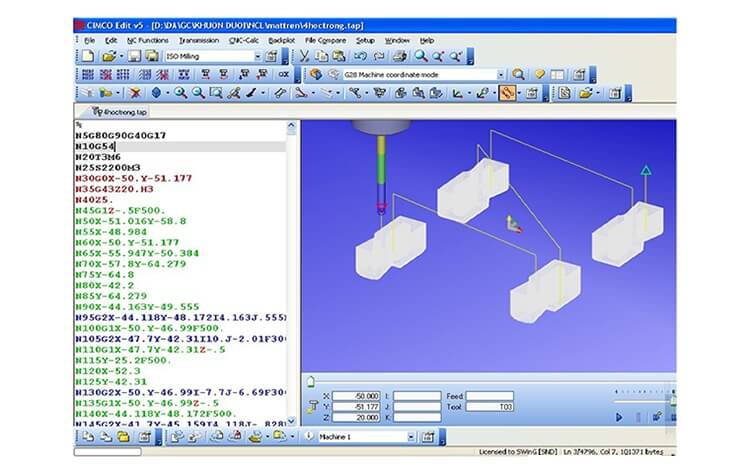
Task: Open the Window menu
Action: click(x=397, y=41)
